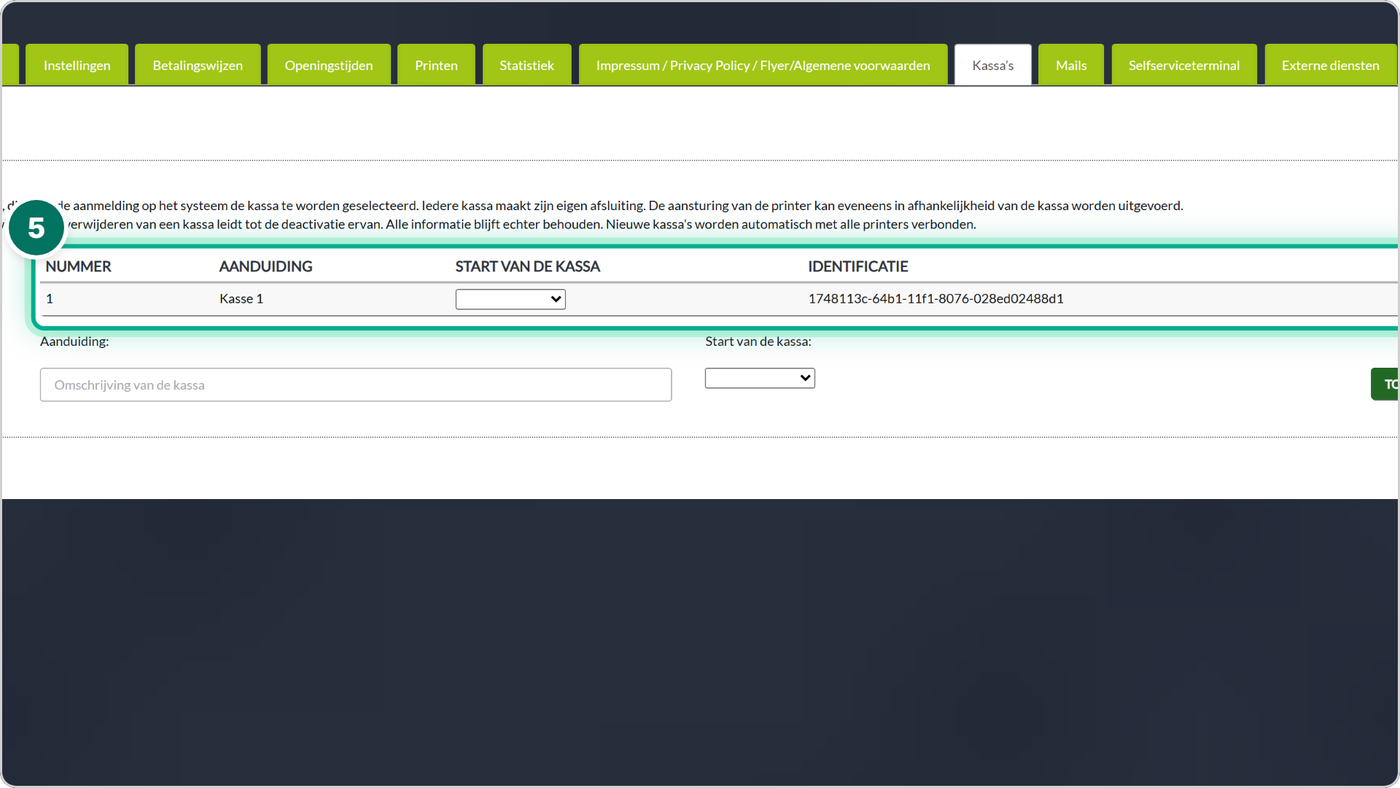1400x788 pixels.
Task: Open Start van de kassa dropdown for new kassa
Action: pyautogui.click(x=760, y=378)
